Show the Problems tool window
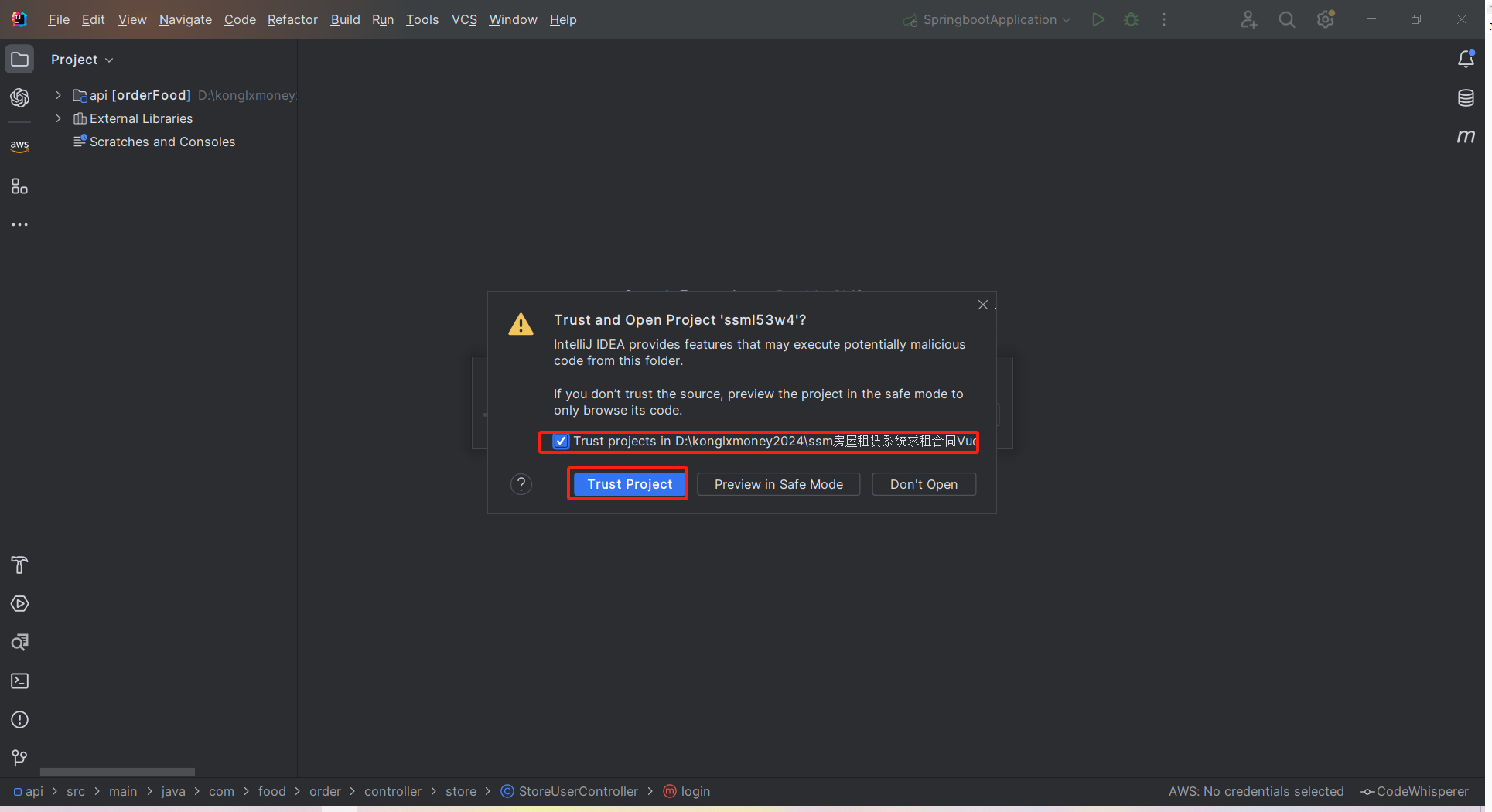This screenshot has width=1492, height=812. tap(19, 720)
